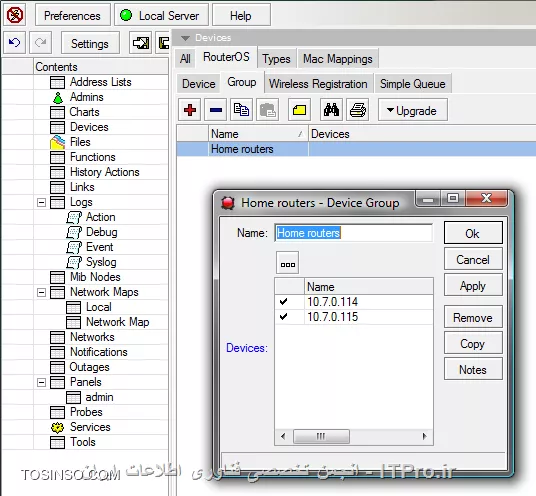This screenshot has height=496, width=536.
Task: Collapse the Logs tree node
Action: pyautogui.click(x=41, y=203)
